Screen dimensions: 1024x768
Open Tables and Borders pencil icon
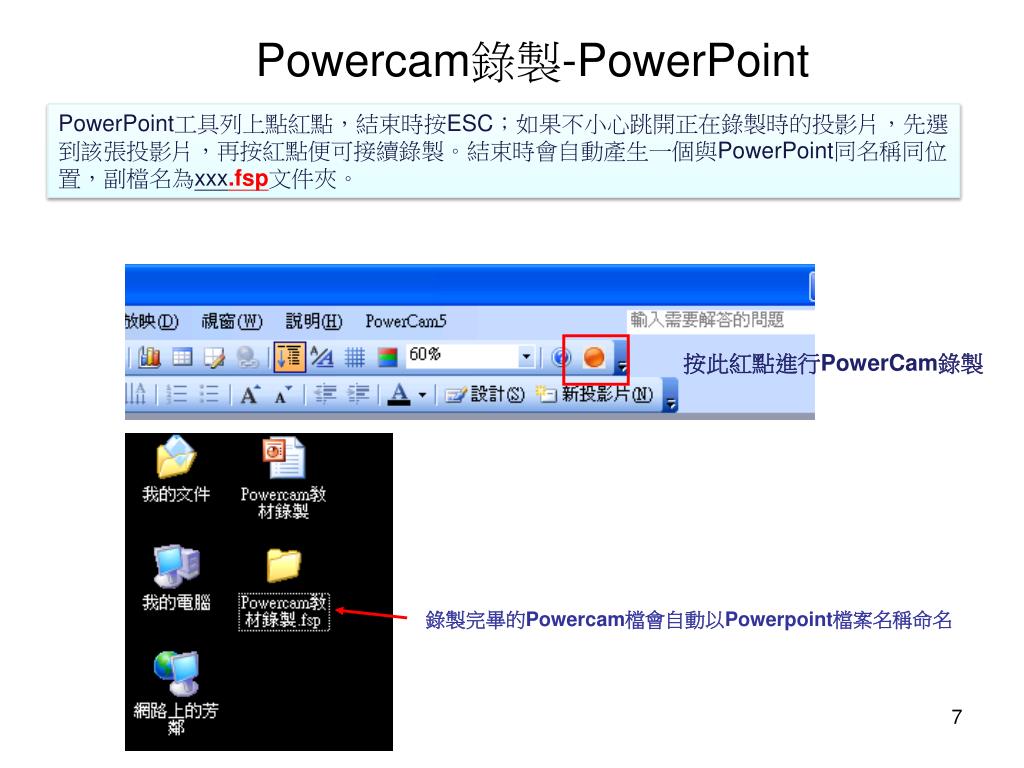click(214, 357)
